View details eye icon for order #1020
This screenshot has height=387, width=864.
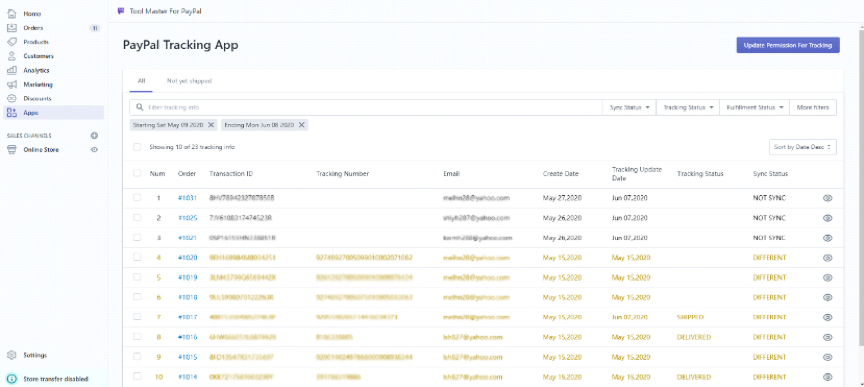tap(827, 258)
